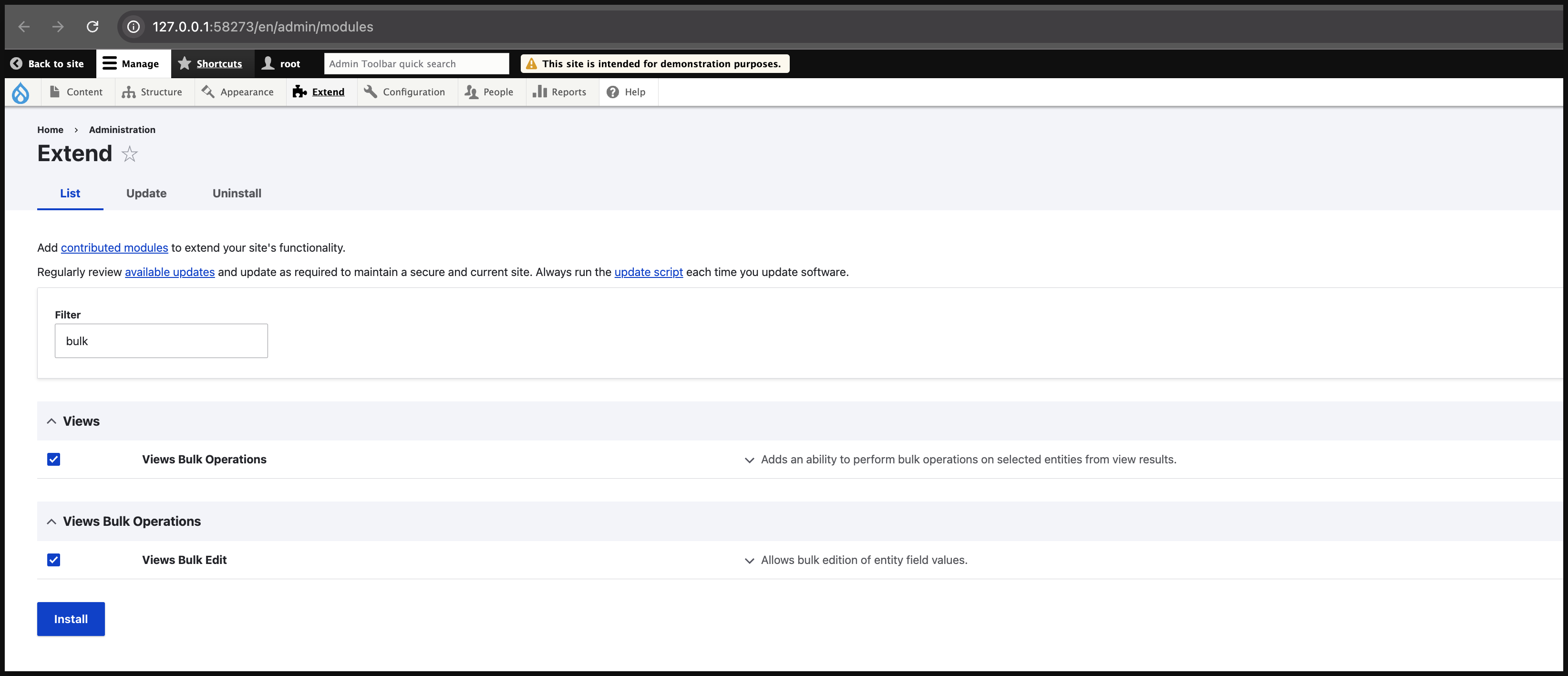The width and height of the screenshot is (1568, 676).
Task: Reload the page with browser refresh icon
Action: (93, 27)
